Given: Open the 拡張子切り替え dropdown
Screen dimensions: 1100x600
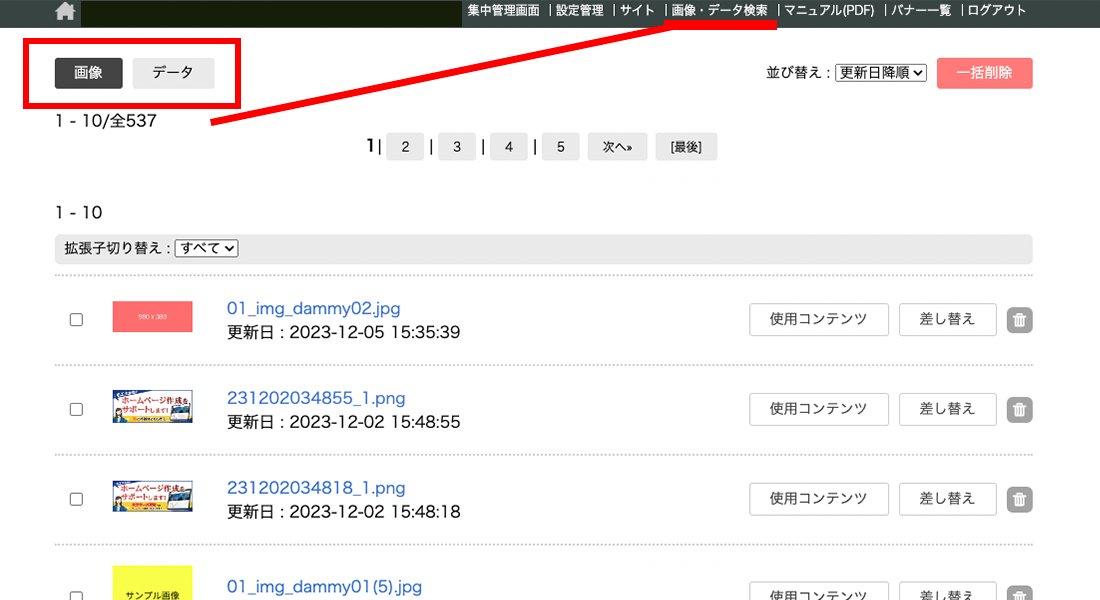Looking at the screenshot, I should (206, 248).
